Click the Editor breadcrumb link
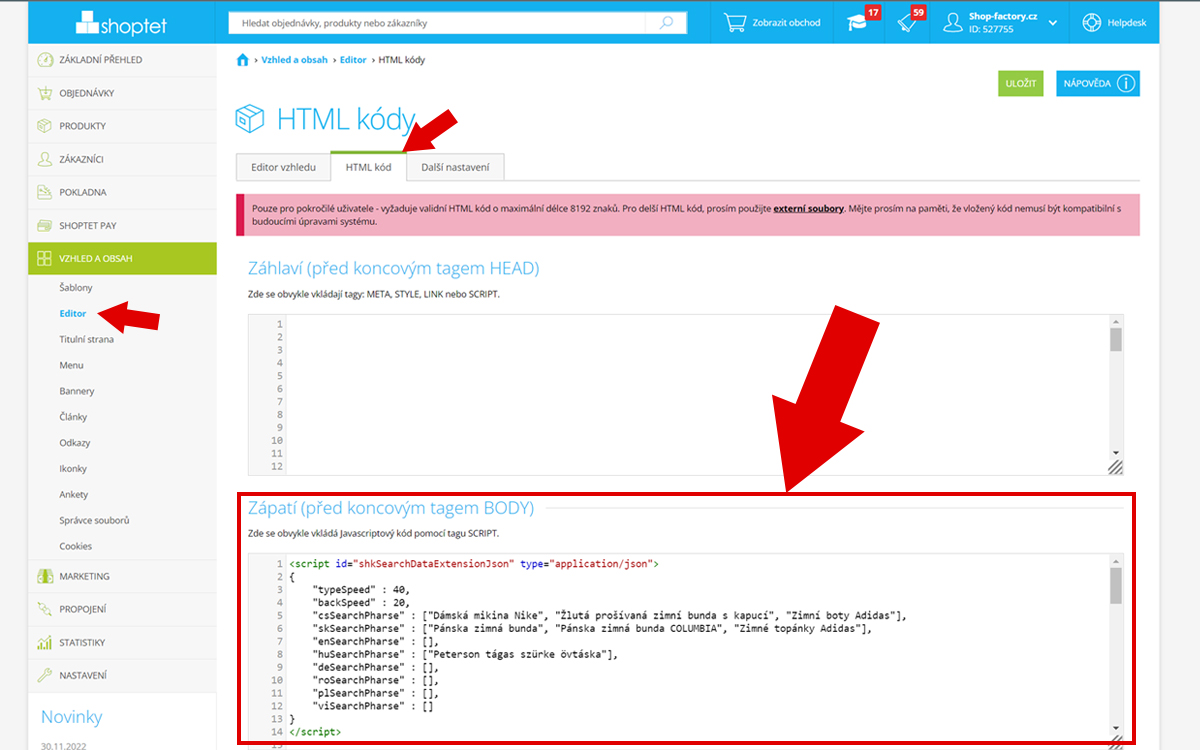This screenshot has width=1200, height=750. pyautogui.click(x=353, y=60)
